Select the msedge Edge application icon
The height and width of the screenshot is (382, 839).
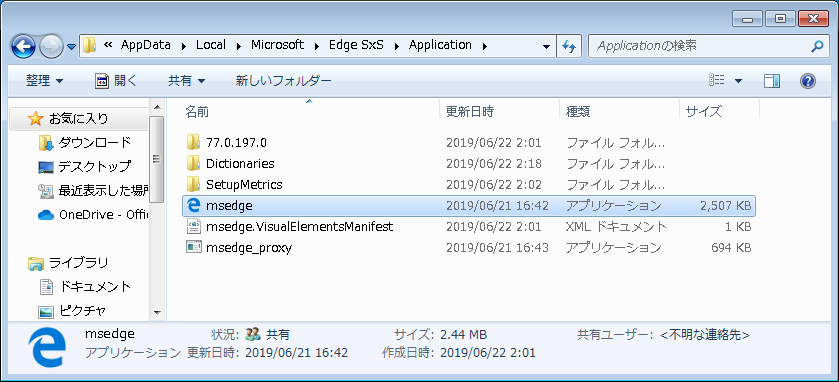tap(193, 205)
